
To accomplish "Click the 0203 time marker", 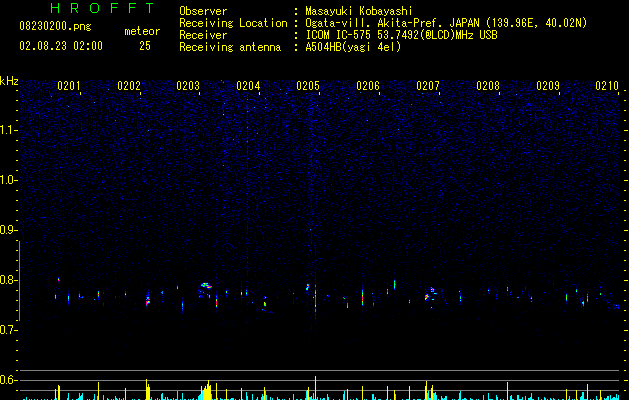I will click(x=188, y=86).
